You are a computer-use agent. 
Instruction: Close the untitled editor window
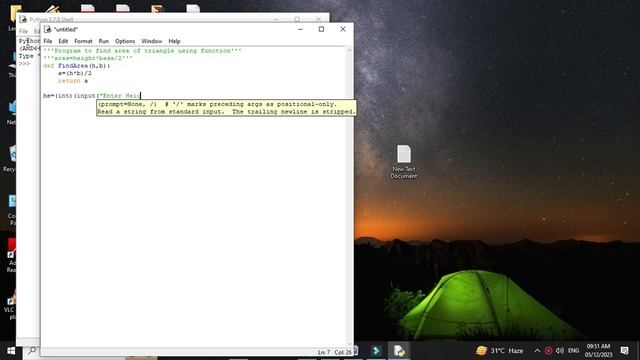coord(343,29)
